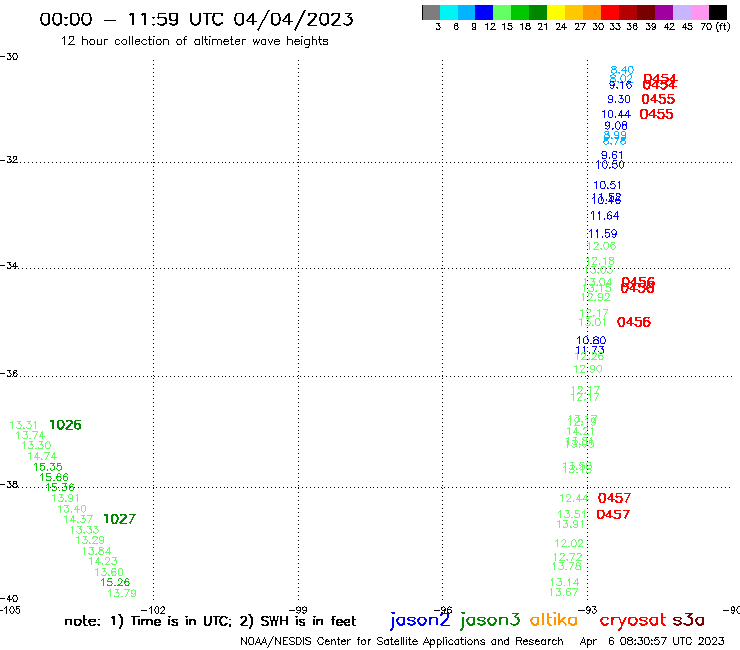Click the 13.79 wave height value
Viewport: 740px width, 650px height.
click(122, 593)
